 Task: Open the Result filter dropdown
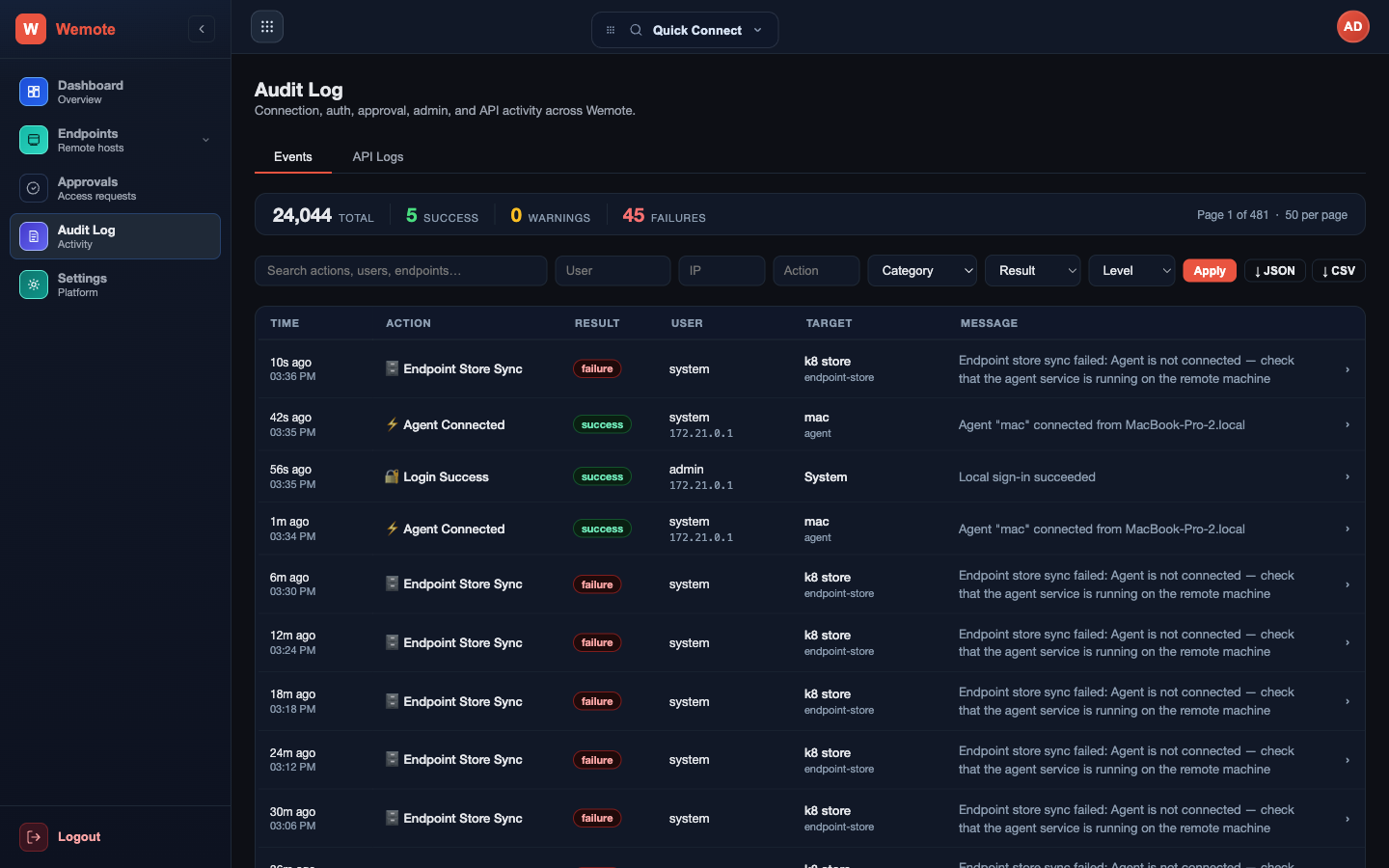tap(1033, 271)
